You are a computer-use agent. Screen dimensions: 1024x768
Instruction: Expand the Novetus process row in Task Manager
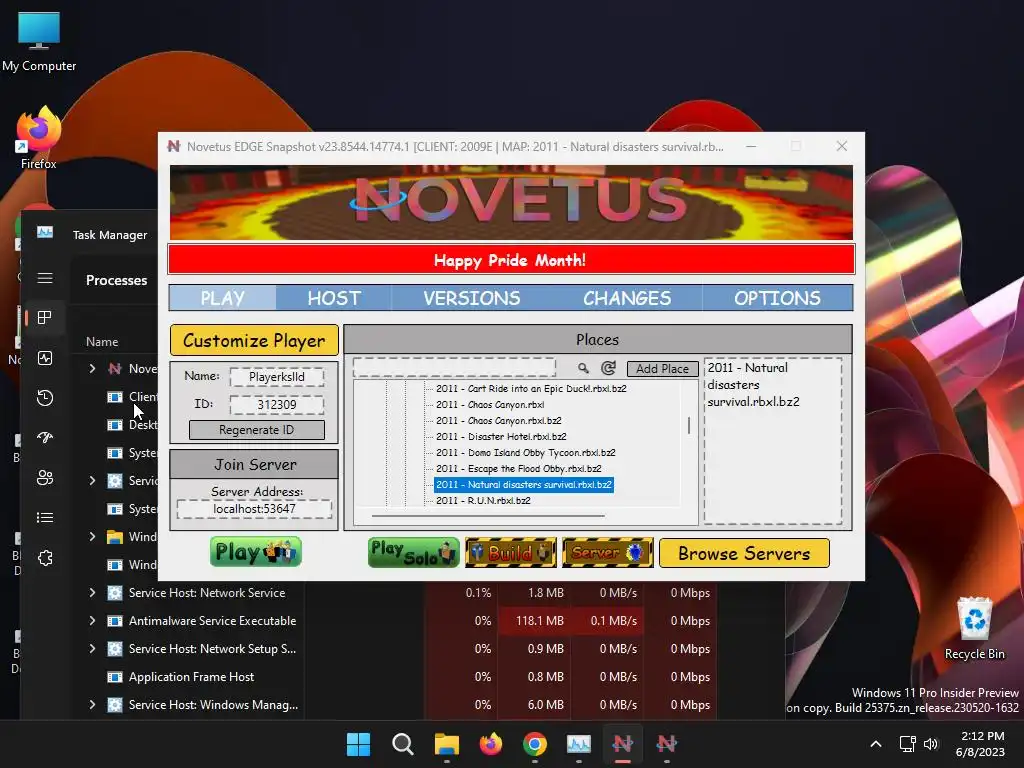click(x=92, y=368)
